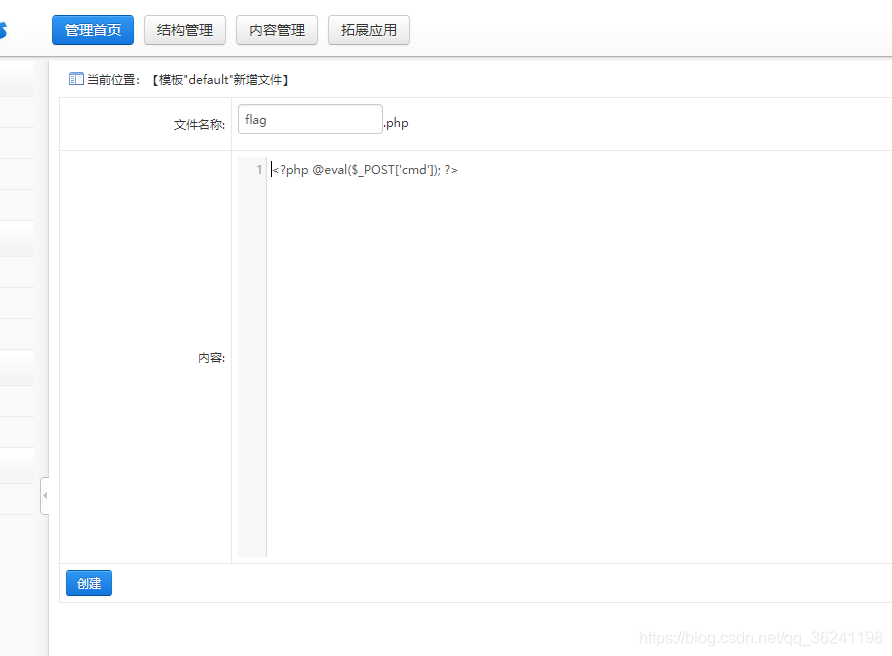892x656 pixels.
Task: Click the 文件名称 field label
Action: pos(199,125)
